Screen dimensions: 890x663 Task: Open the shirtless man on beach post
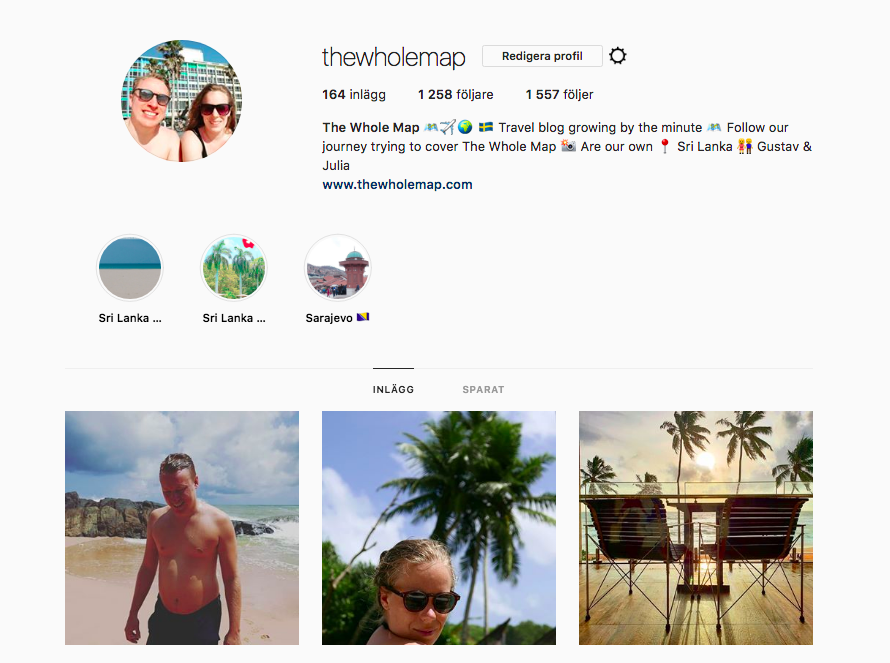[182, 528]
